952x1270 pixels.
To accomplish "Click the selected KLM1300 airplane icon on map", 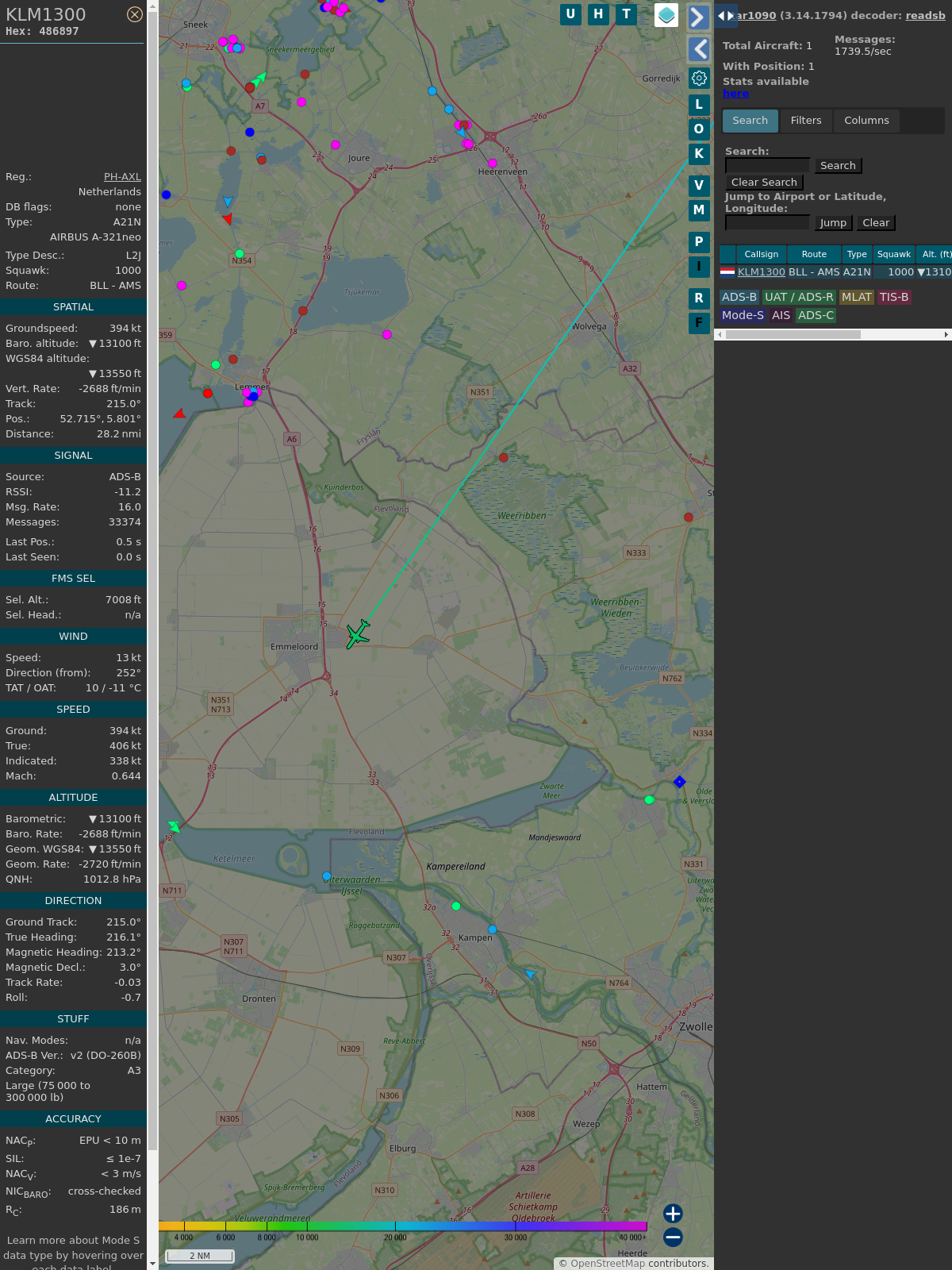I will pos(358,634).
